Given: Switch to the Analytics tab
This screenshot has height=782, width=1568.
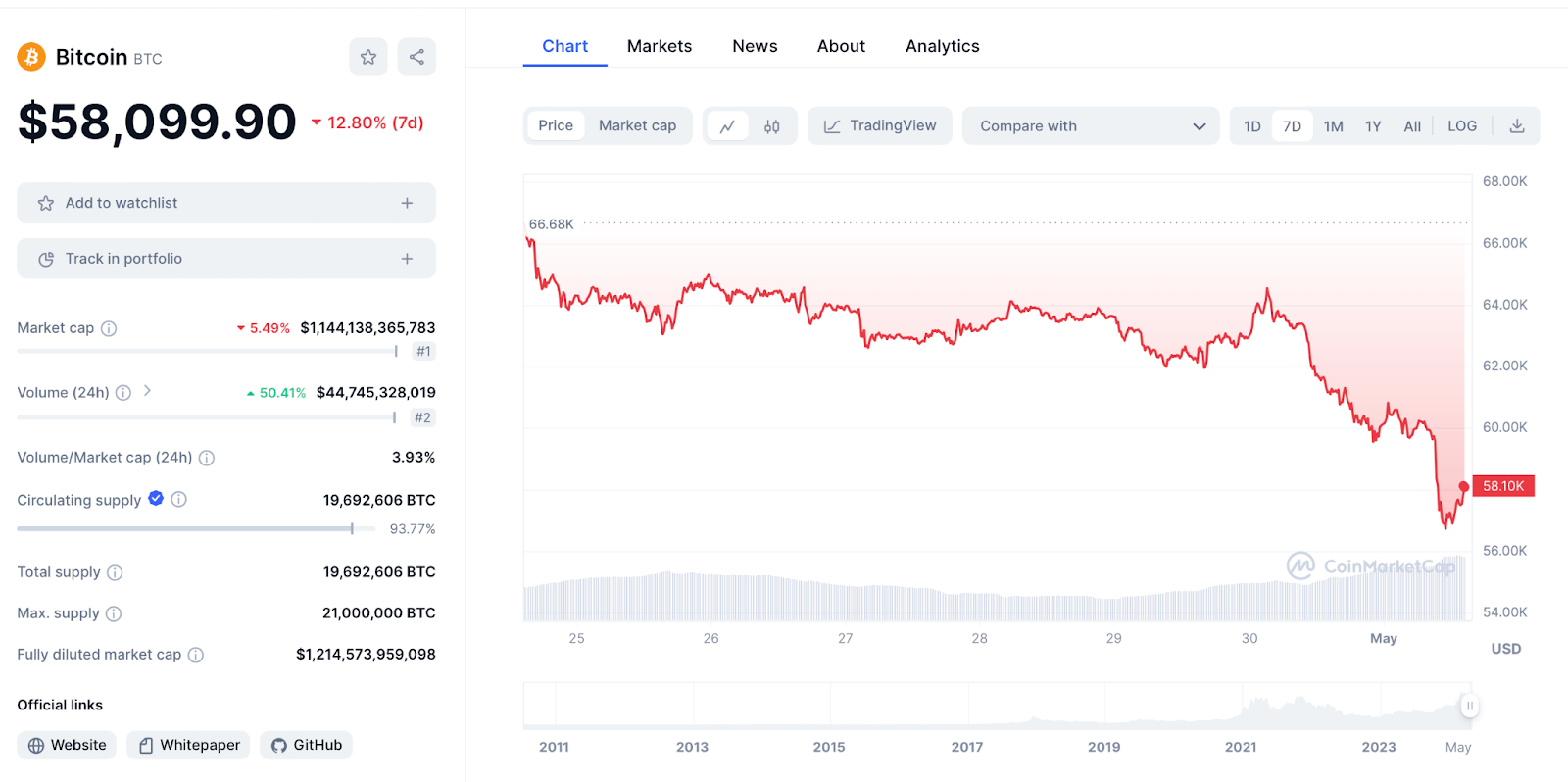Looking at the screenshot, I should 943,46.
